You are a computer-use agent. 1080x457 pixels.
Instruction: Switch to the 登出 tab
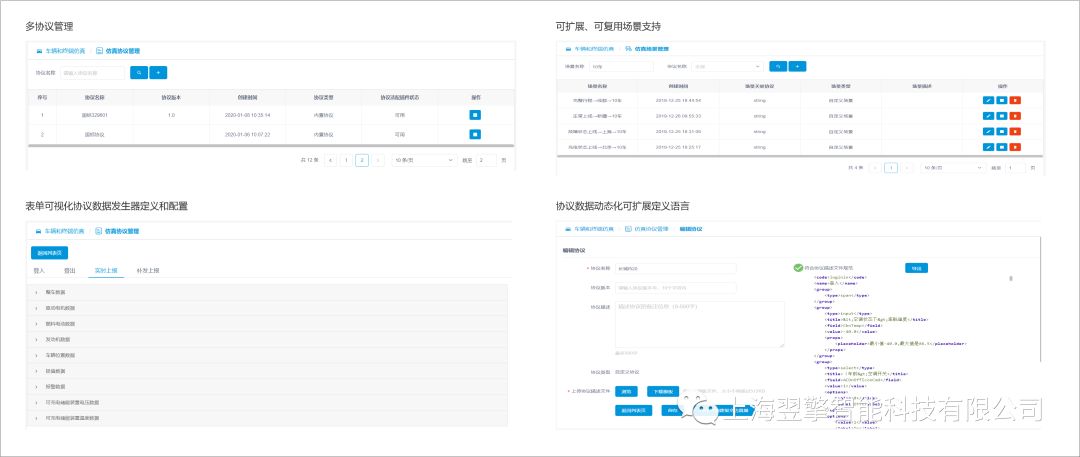pos(69,270)
